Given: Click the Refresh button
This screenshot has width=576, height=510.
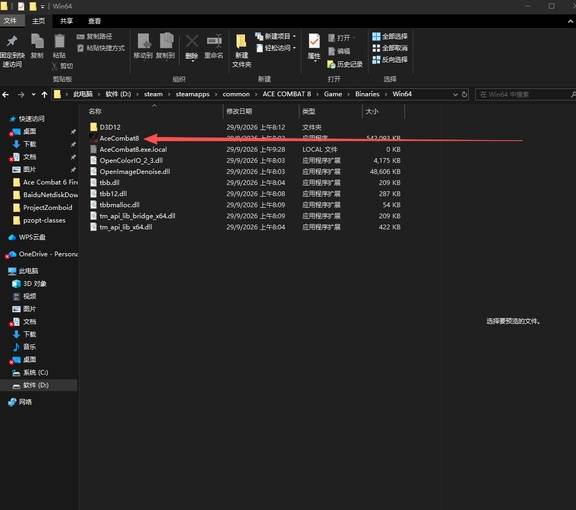Looking at the screenshot, I should (464, 94).
